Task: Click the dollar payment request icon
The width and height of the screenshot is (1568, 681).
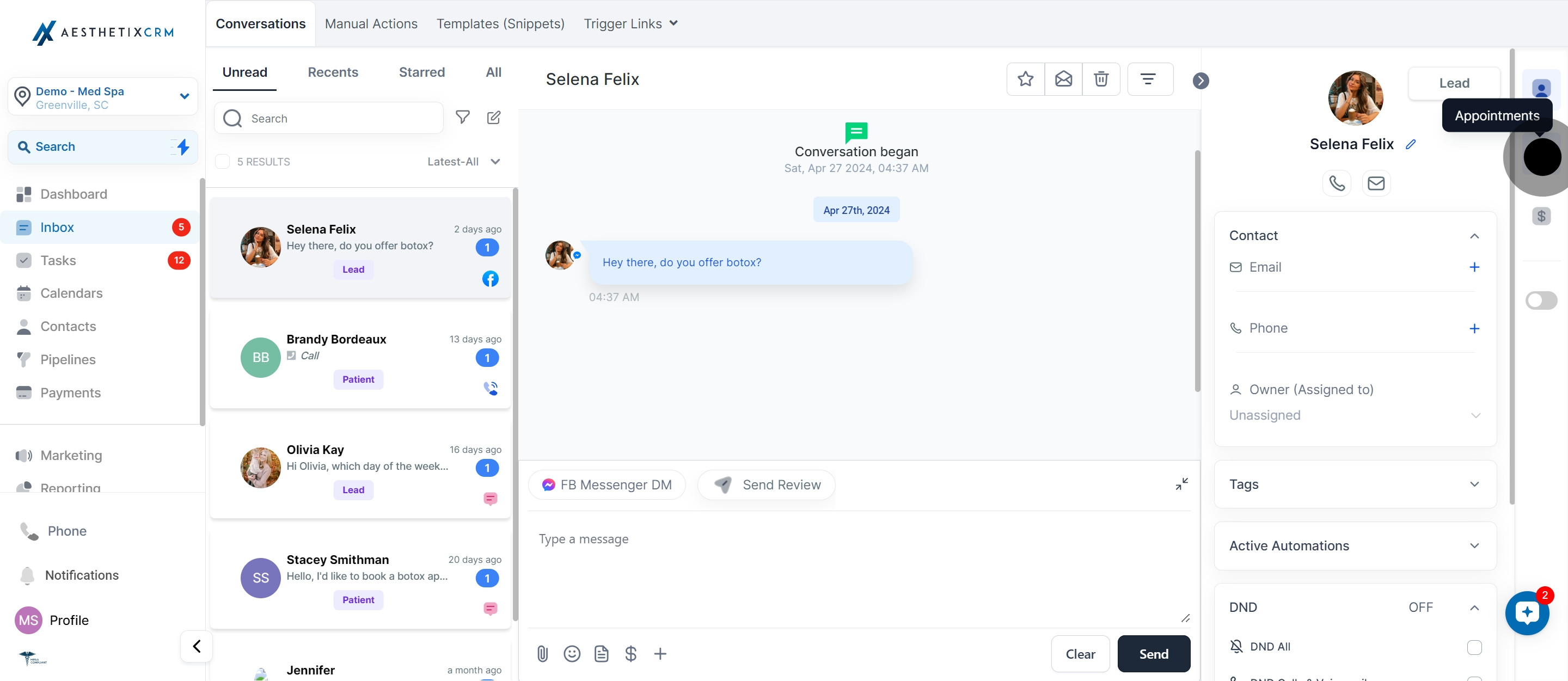Action: coord(630,654)
